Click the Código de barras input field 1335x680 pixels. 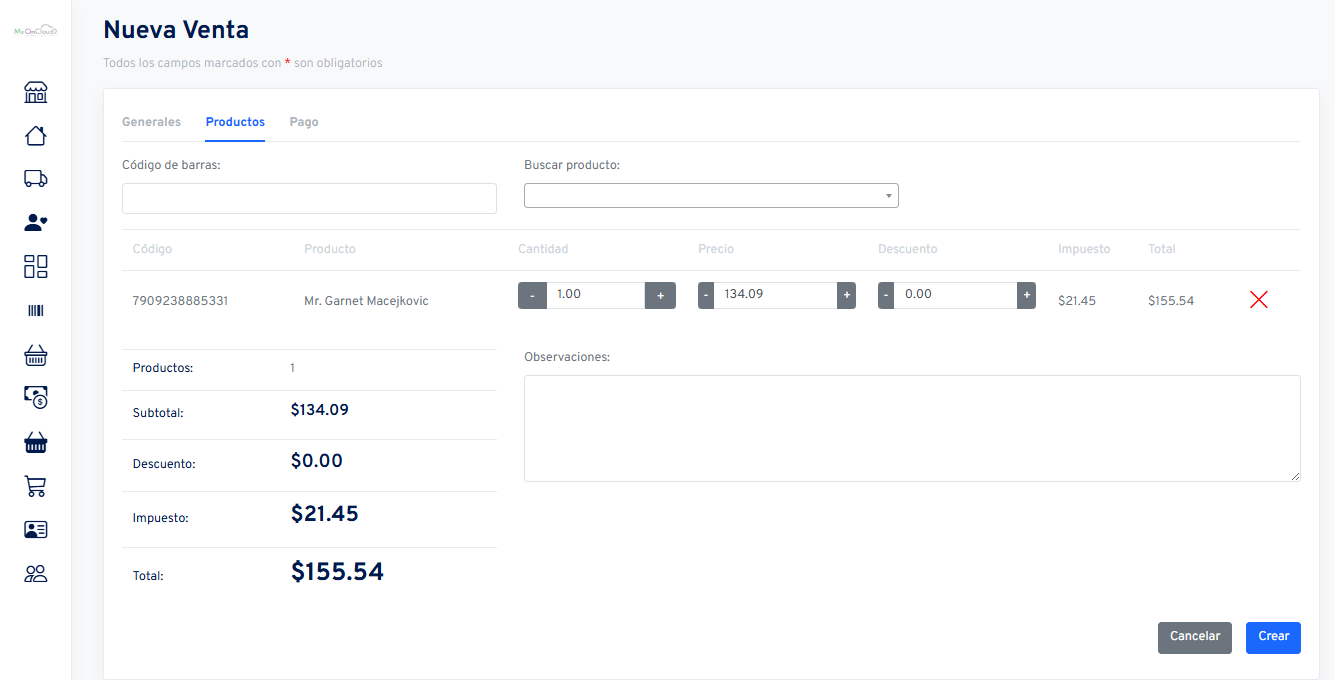tap(309, 198)
